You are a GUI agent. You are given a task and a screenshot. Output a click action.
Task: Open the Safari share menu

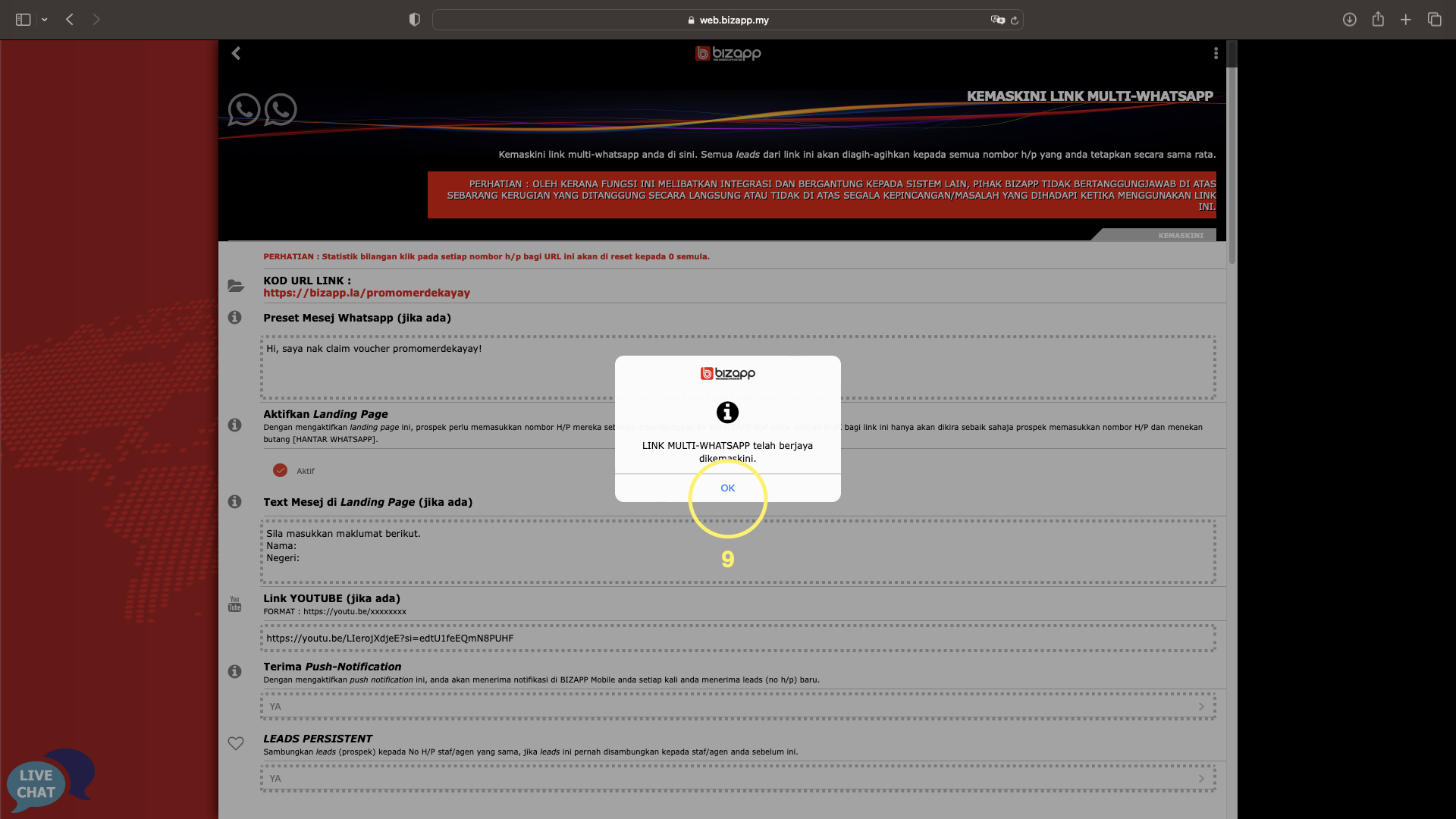click(x=1378, y=20)
